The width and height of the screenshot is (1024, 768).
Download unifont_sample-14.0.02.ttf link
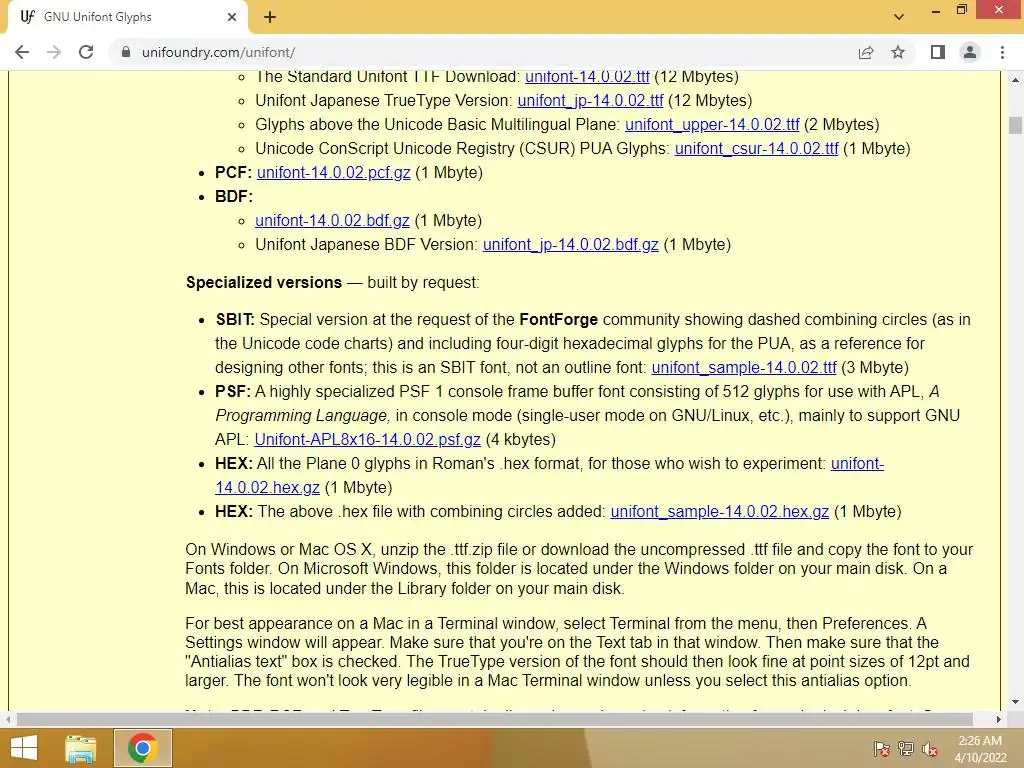pyautogui.click(x=744, y=368)
